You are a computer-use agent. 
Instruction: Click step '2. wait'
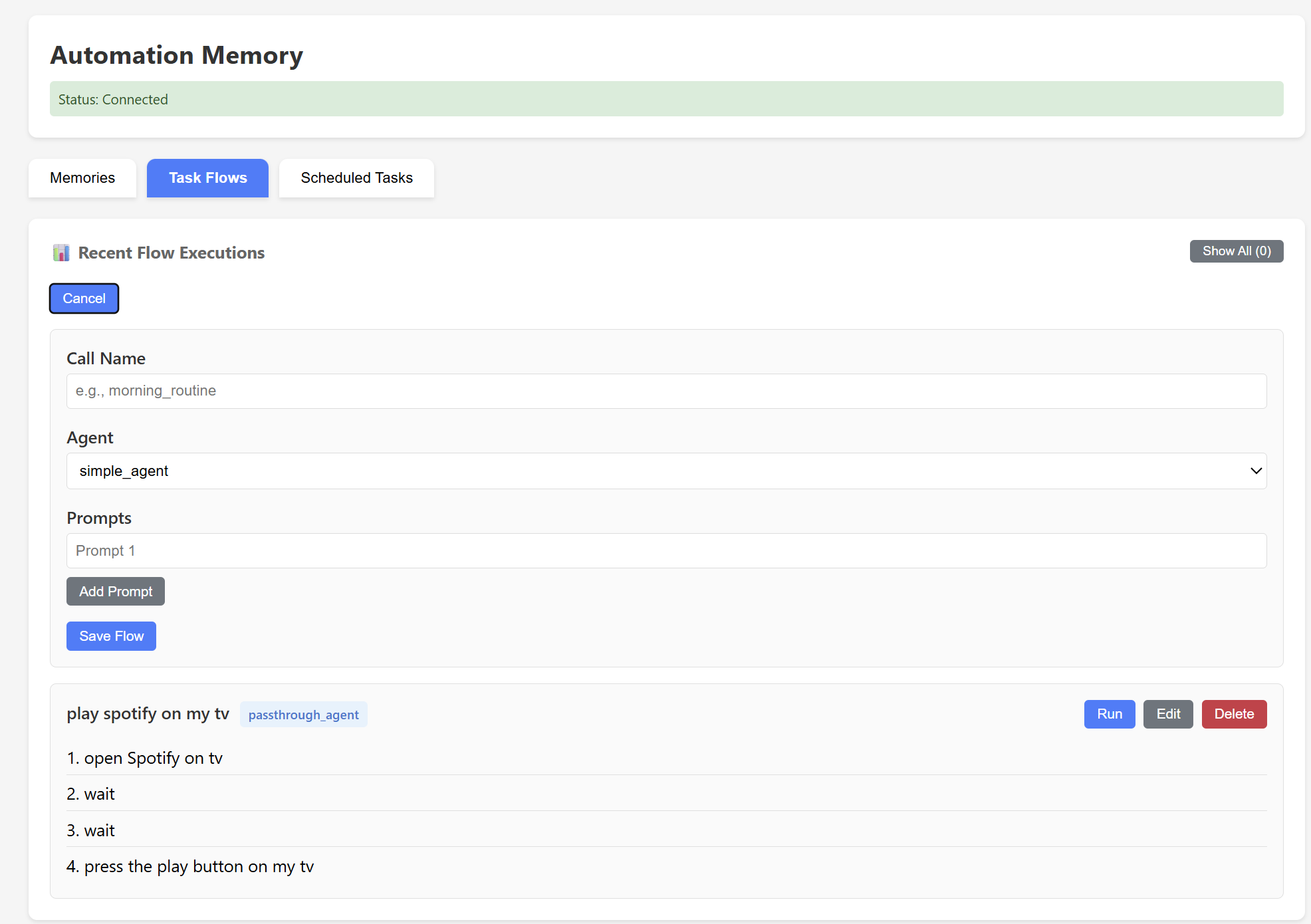click(x=666, y=794)
